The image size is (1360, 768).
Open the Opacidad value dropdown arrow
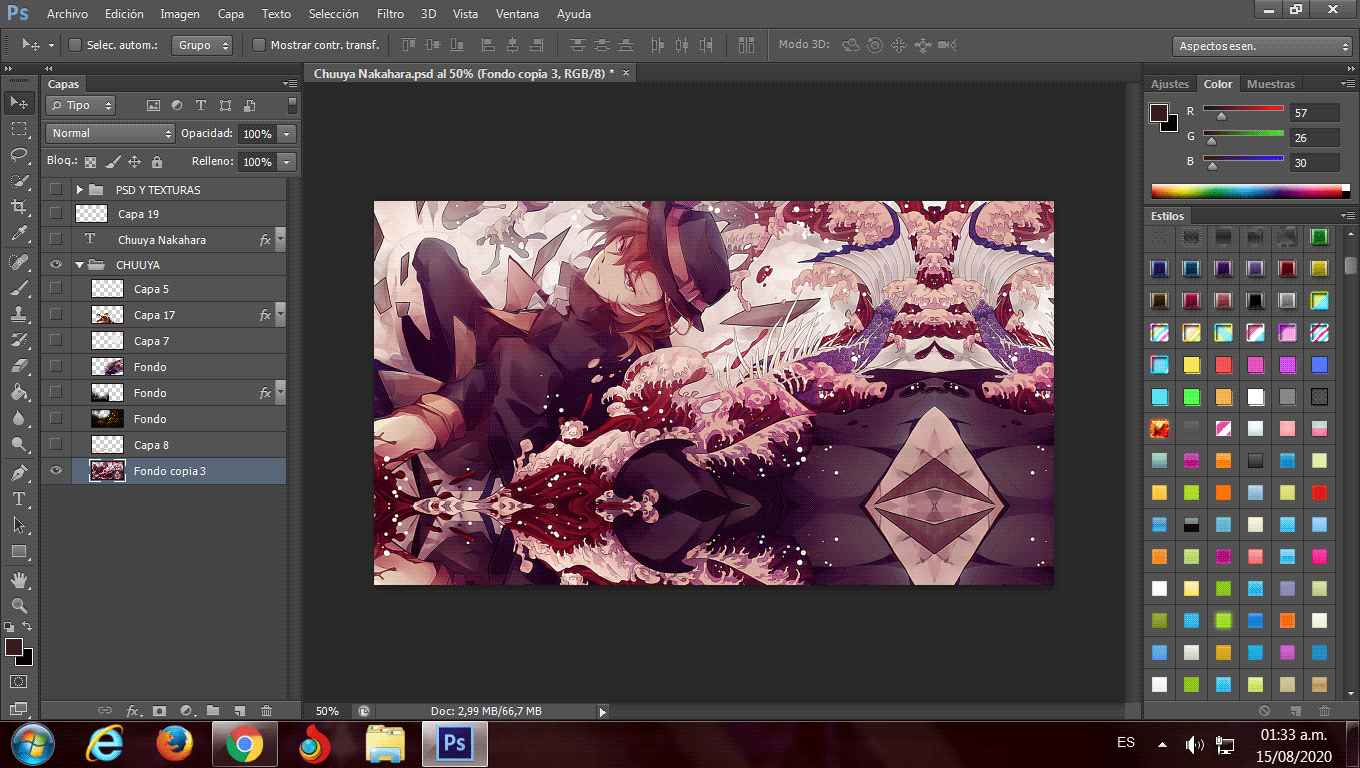pyautogui.click(x=287, y=134)
